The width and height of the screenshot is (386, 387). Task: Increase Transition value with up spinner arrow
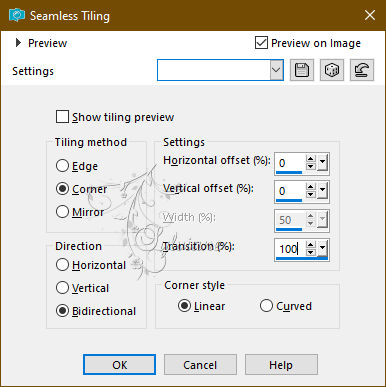311,245
